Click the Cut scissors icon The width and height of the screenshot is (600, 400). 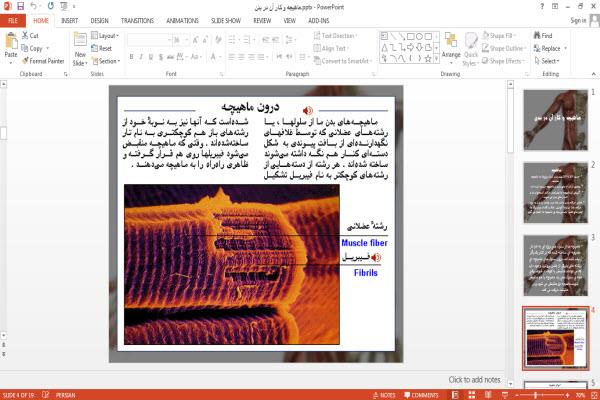(25, 36)
